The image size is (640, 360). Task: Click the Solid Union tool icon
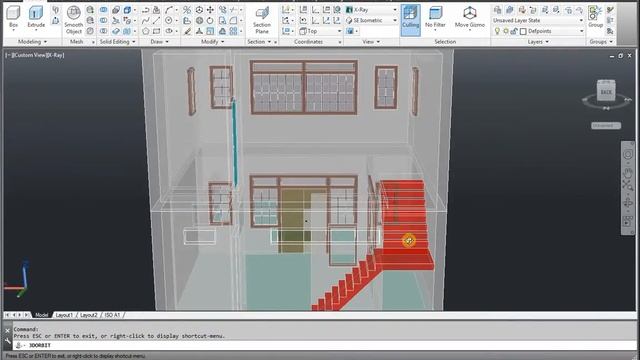click(104, 9)
